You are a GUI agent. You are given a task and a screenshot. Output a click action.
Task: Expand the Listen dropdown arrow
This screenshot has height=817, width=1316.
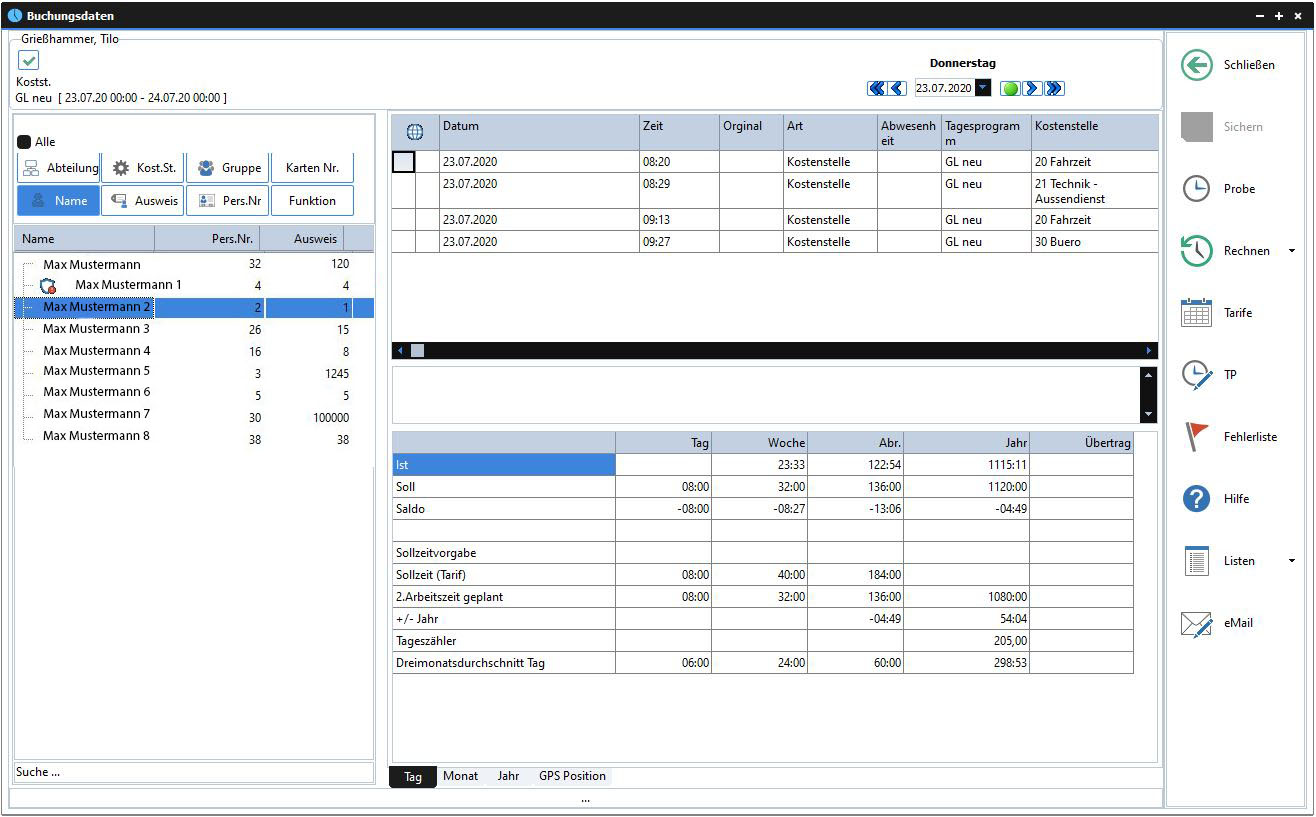pos(1291,561)
